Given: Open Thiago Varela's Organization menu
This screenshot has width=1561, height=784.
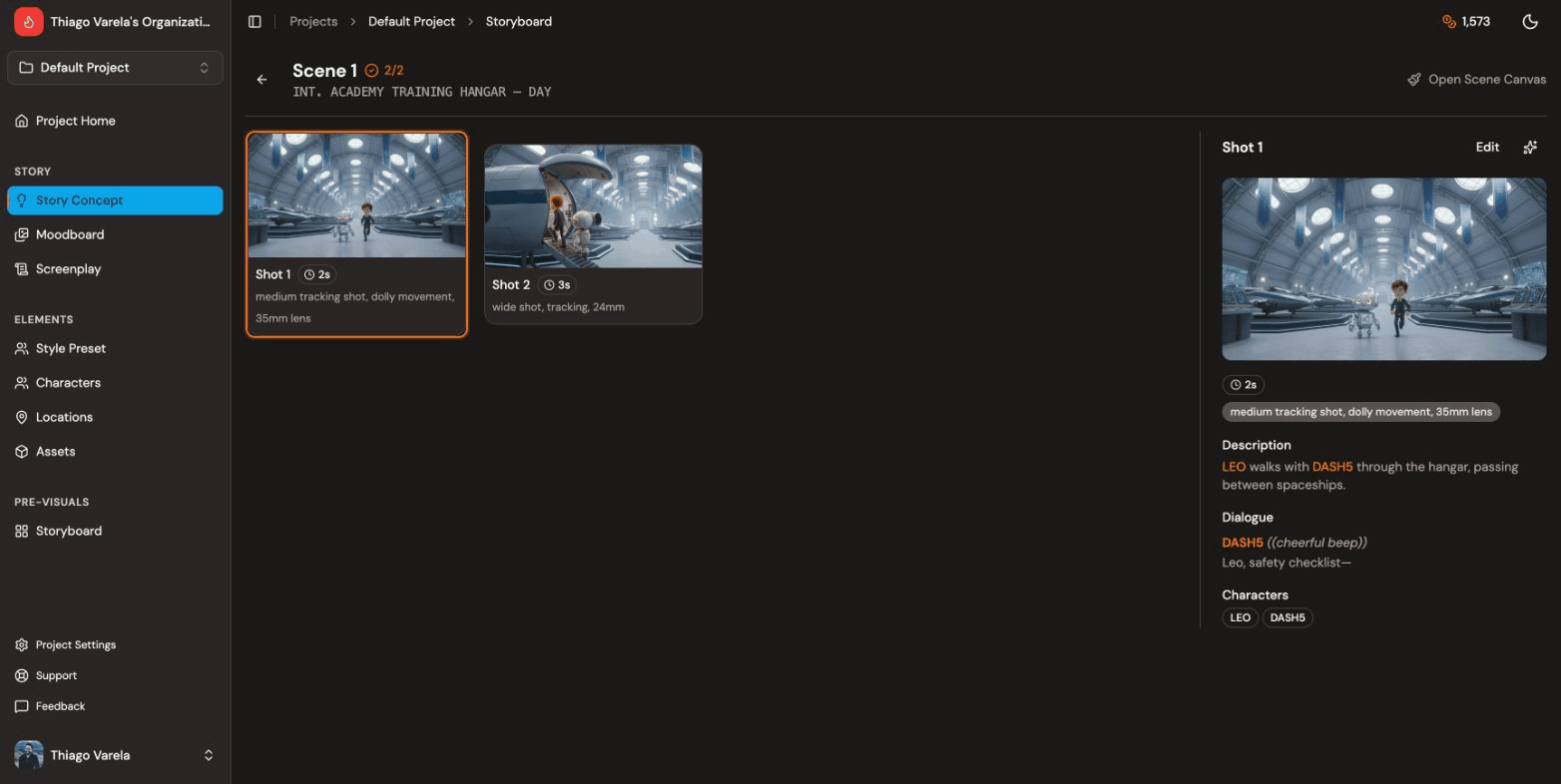Looking at the screenshot, I should click(115, 21).
